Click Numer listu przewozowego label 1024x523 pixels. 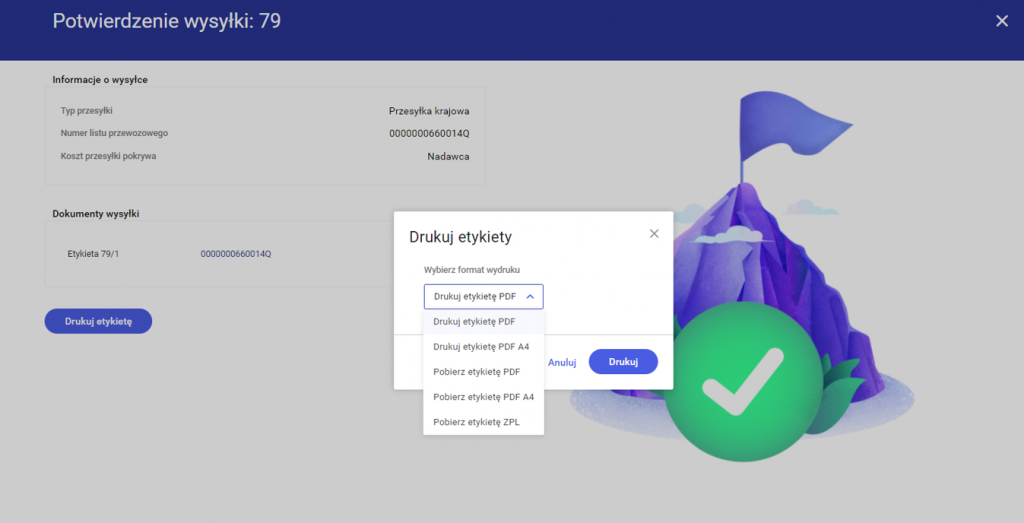coord(114,133)
